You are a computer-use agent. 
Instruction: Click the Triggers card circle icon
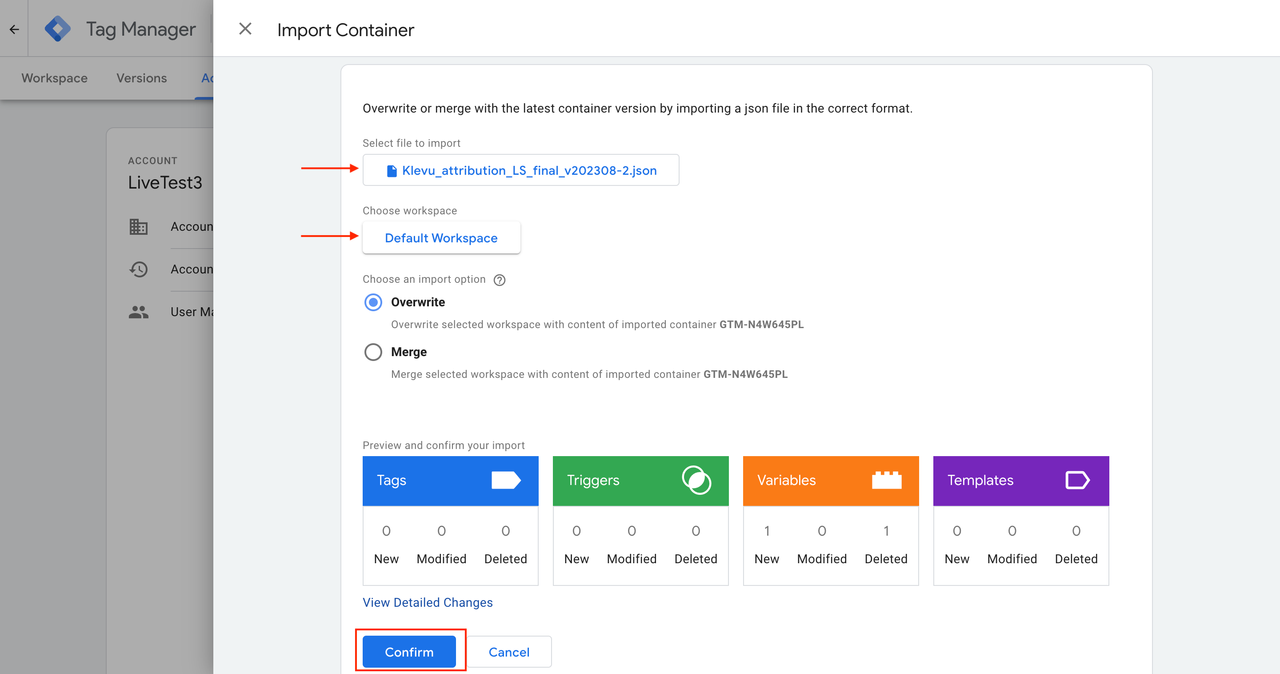click(696, 480)
